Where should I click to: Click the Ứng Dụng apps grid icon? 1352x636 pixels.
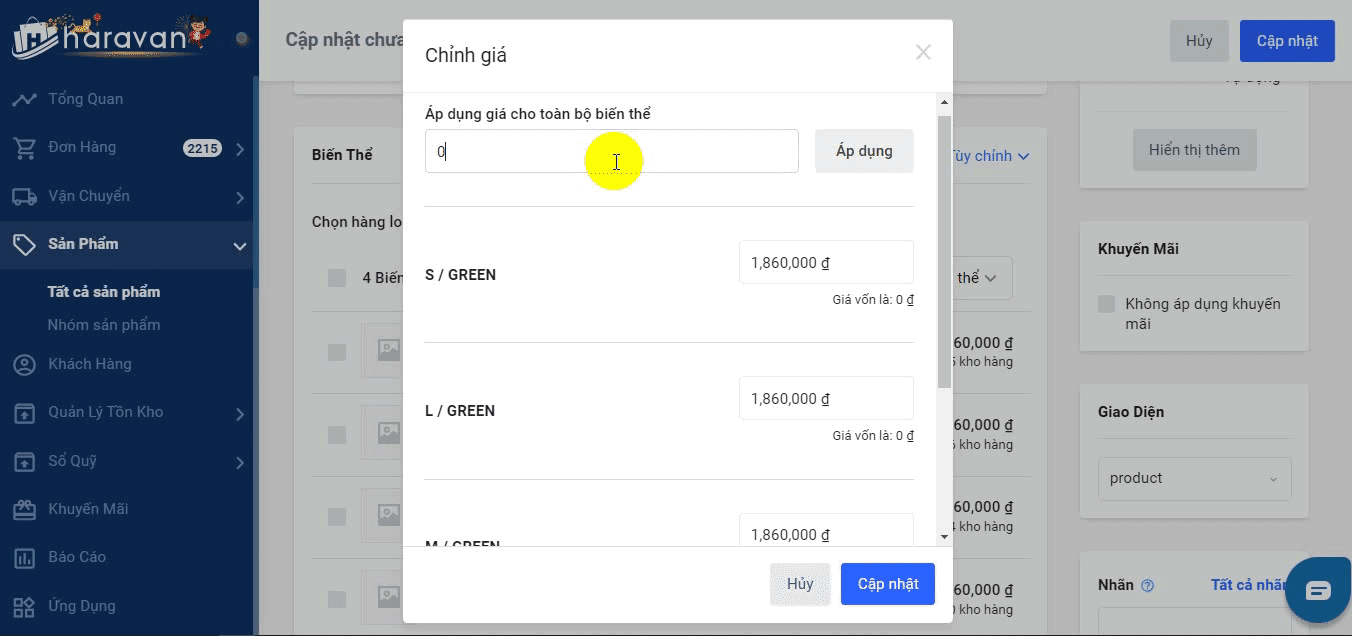(x=24, y=606)
